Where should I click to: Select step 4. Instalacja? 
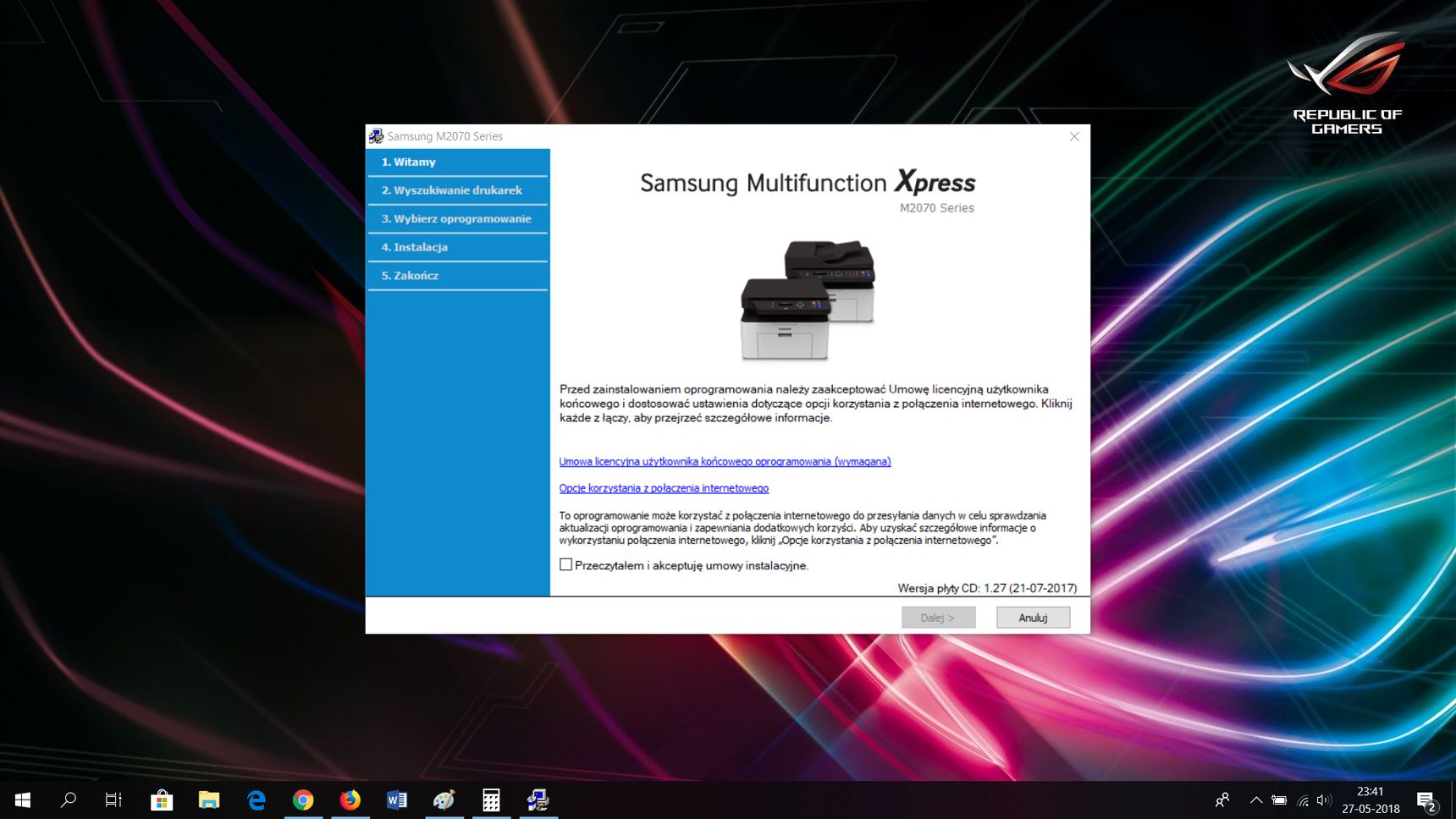458,247
